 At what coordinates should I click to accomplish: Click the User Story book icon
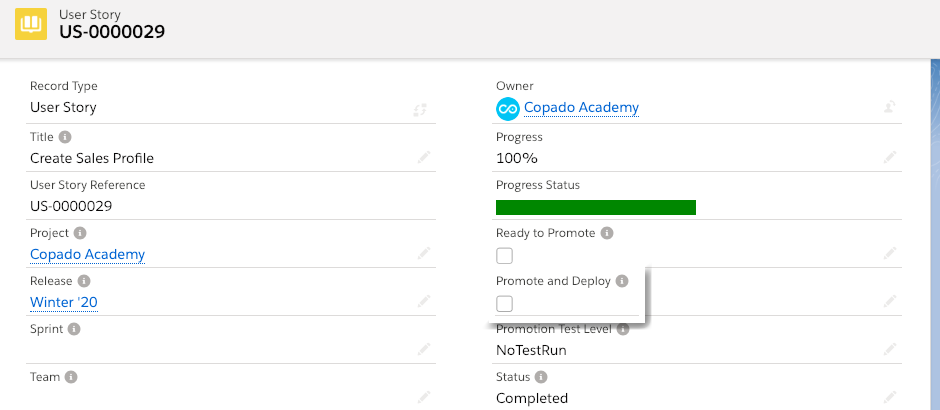31,24
